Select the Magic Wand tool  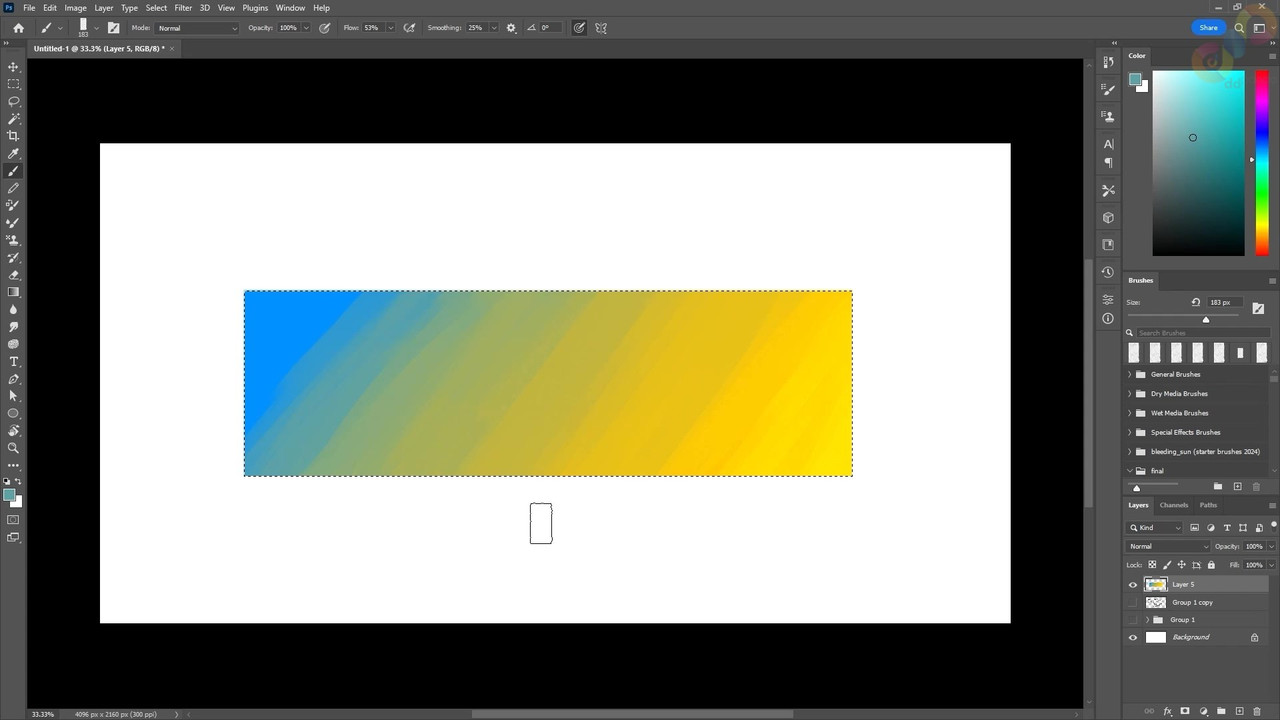click(14, 119)
